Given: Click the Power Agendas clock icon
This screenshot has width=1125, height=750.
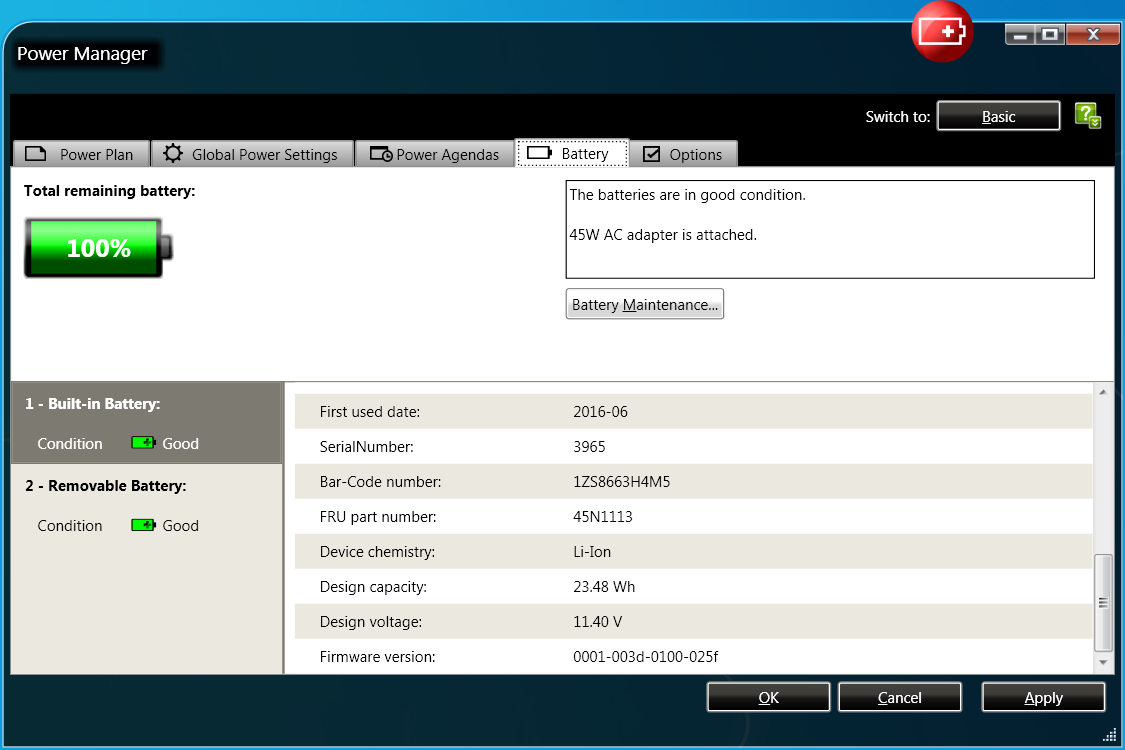Looking at the screenshot, I should pyautogui.click(x=381, y=154).
